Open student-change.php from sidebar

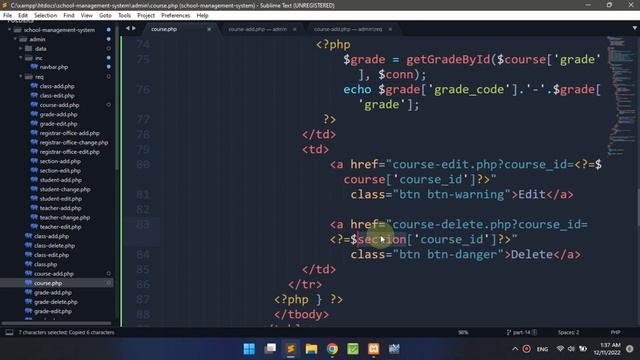tap(65, 189)
